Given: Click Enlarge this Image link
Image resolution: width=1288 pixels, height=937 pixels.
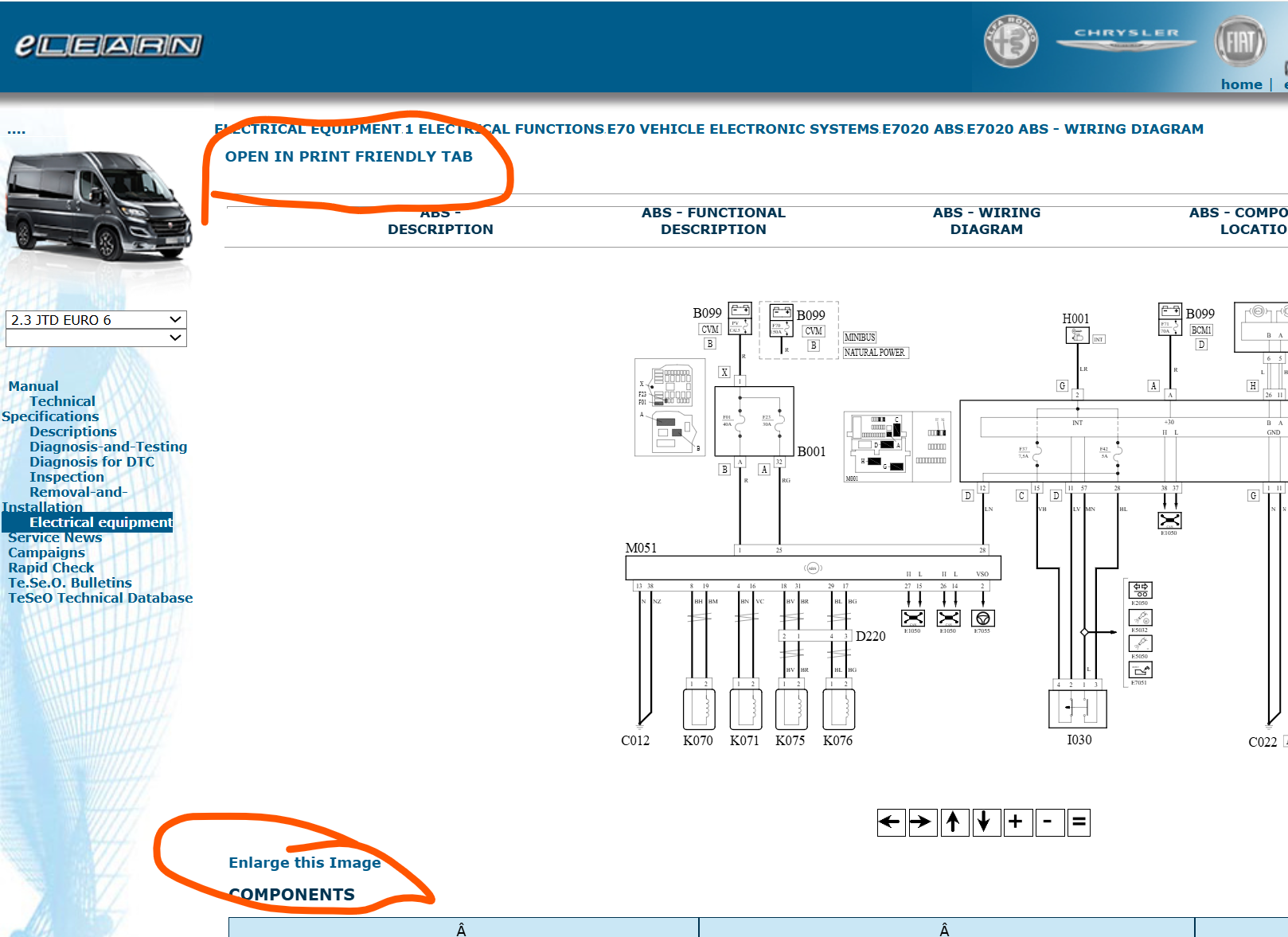Looking at the screenshot, I should click(x=305, y=863).
